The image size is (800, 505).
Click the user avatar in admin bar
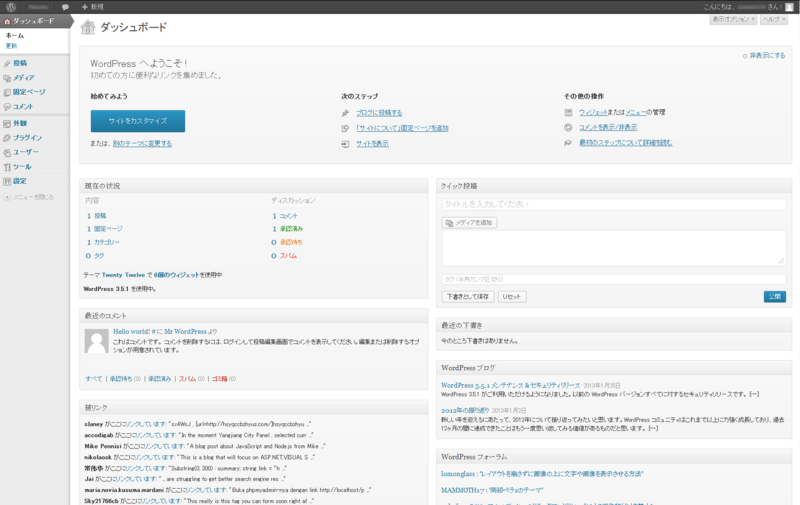tap(789, 7)
